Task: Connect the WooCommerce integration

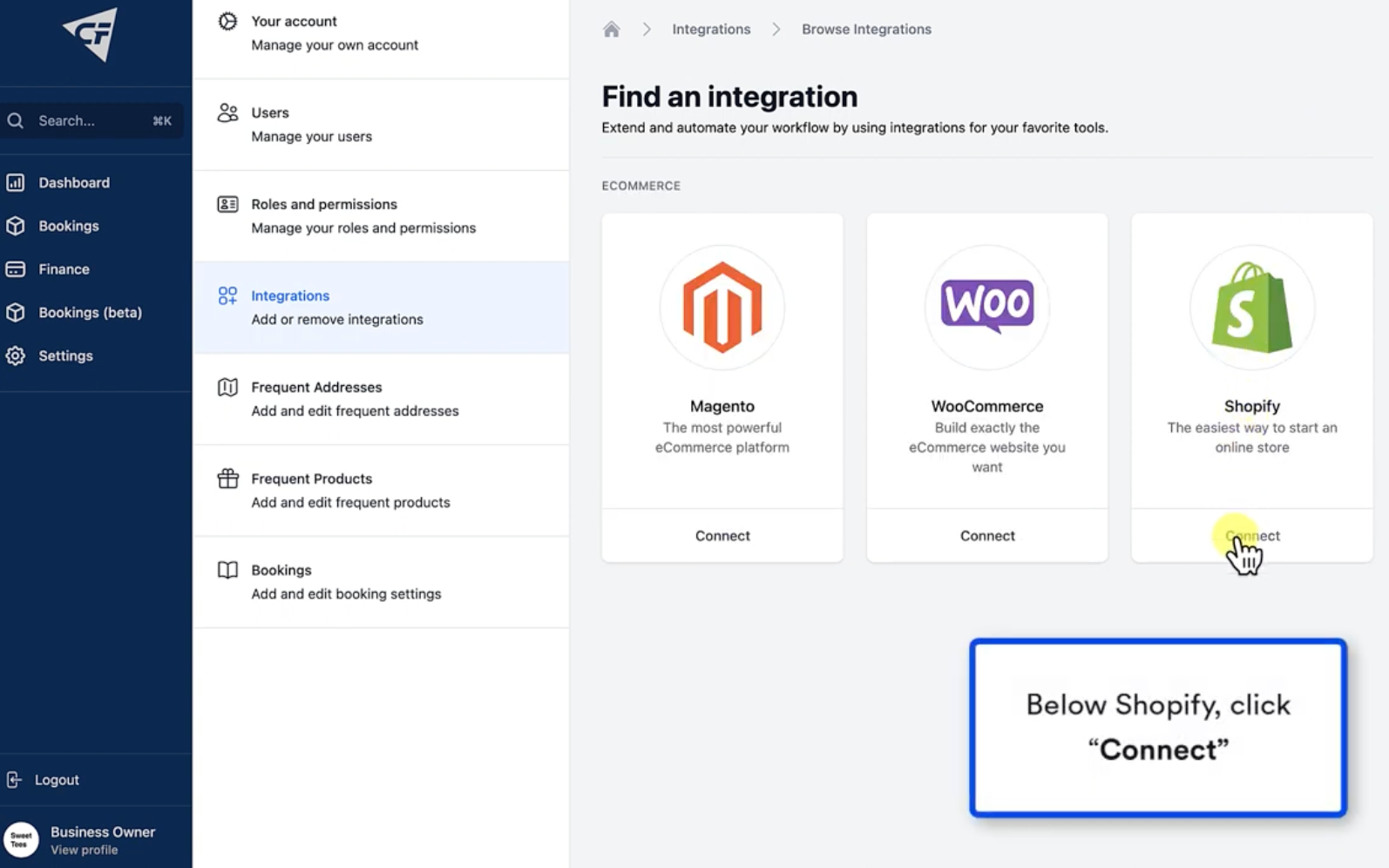Action: [987, 536]
